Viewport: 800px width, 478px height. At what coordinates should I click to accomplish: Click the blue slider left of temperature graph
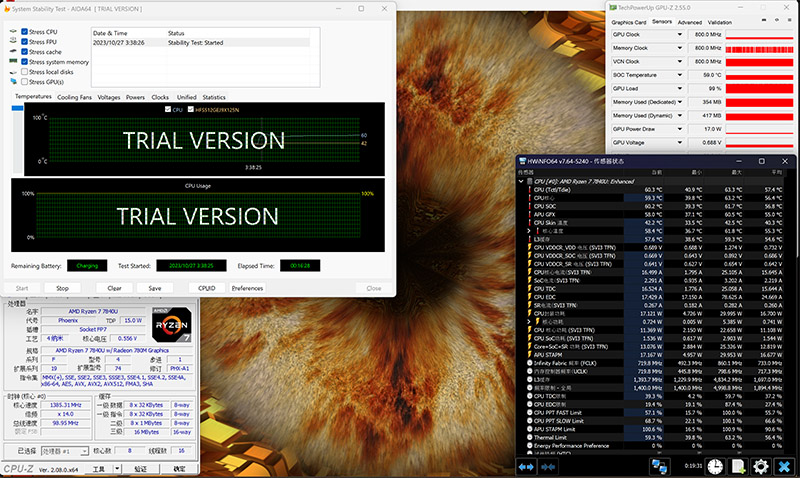(17, 108)
